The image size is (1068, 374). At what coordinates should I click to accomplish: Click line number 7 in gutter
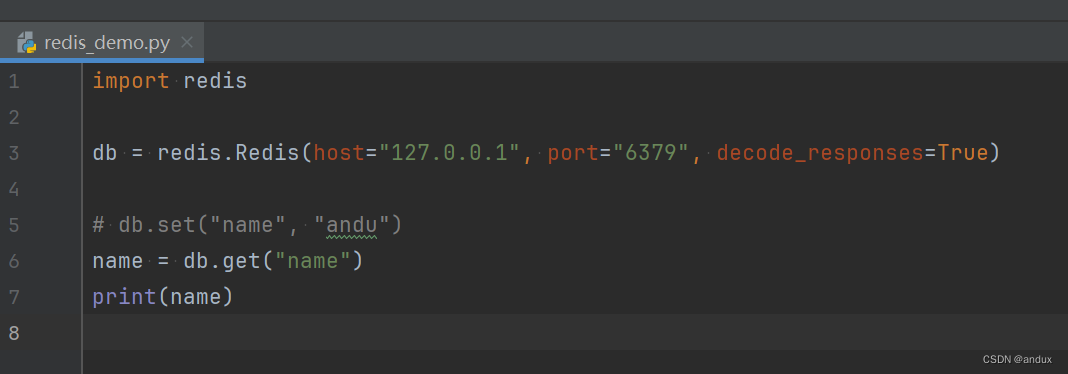tap(14, 297)
